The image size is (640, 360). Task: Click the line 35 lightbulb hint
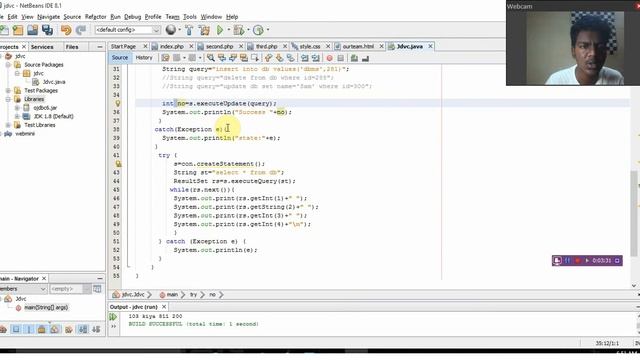(x=118, y=104)
